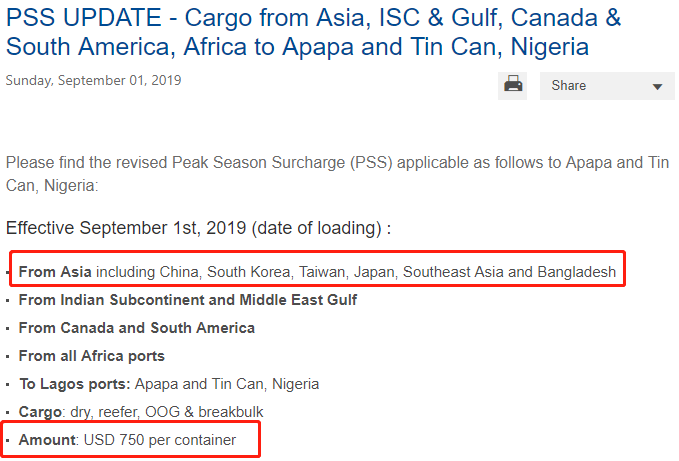
Task: Click the Sunday, September 01, 2019 date
Action: pos(94,81)
